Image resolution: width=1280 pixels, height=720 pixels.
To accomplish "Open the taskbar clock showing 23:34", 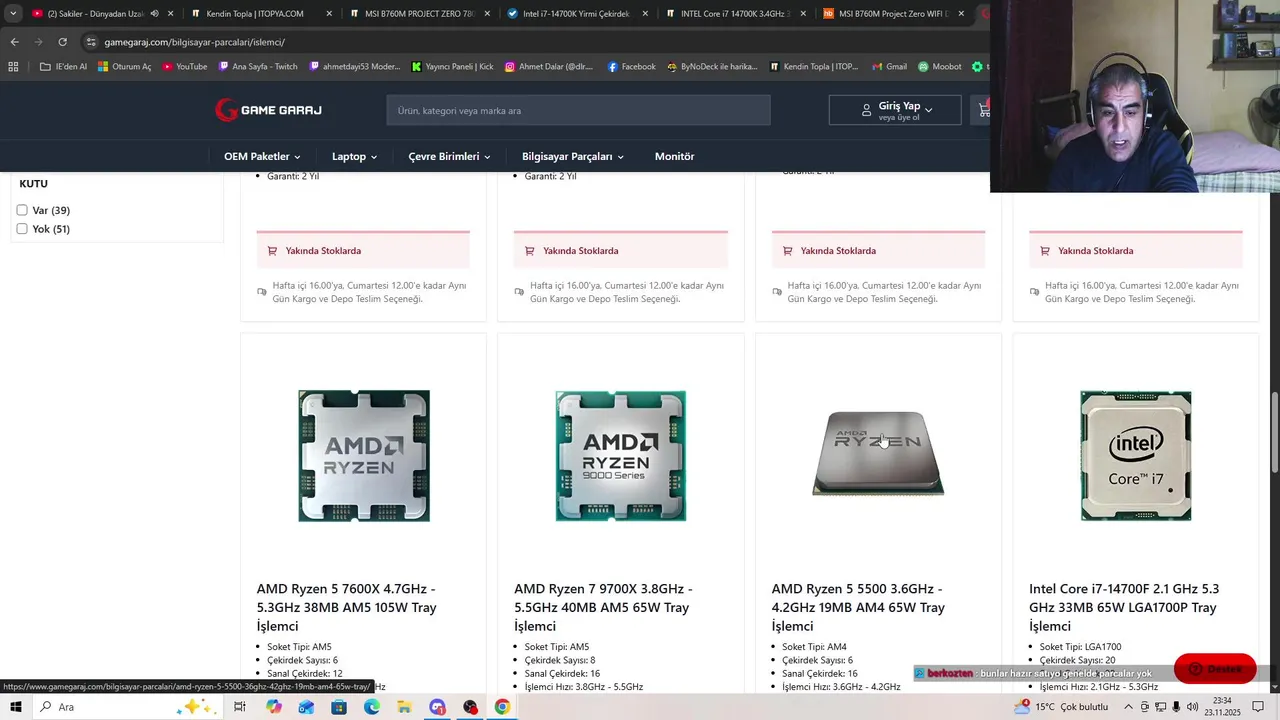I will click(x=1222, y=707).
